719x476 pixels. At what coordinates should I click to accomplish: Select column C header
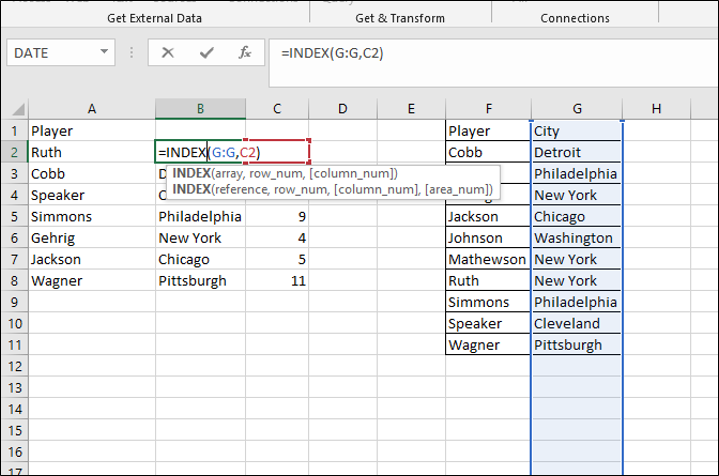click(277, 109)
